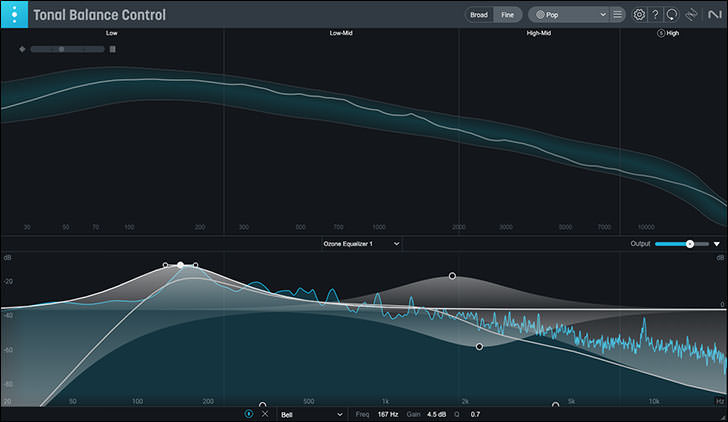Click the meter icon right of Low slider

[x=112, y=49]
